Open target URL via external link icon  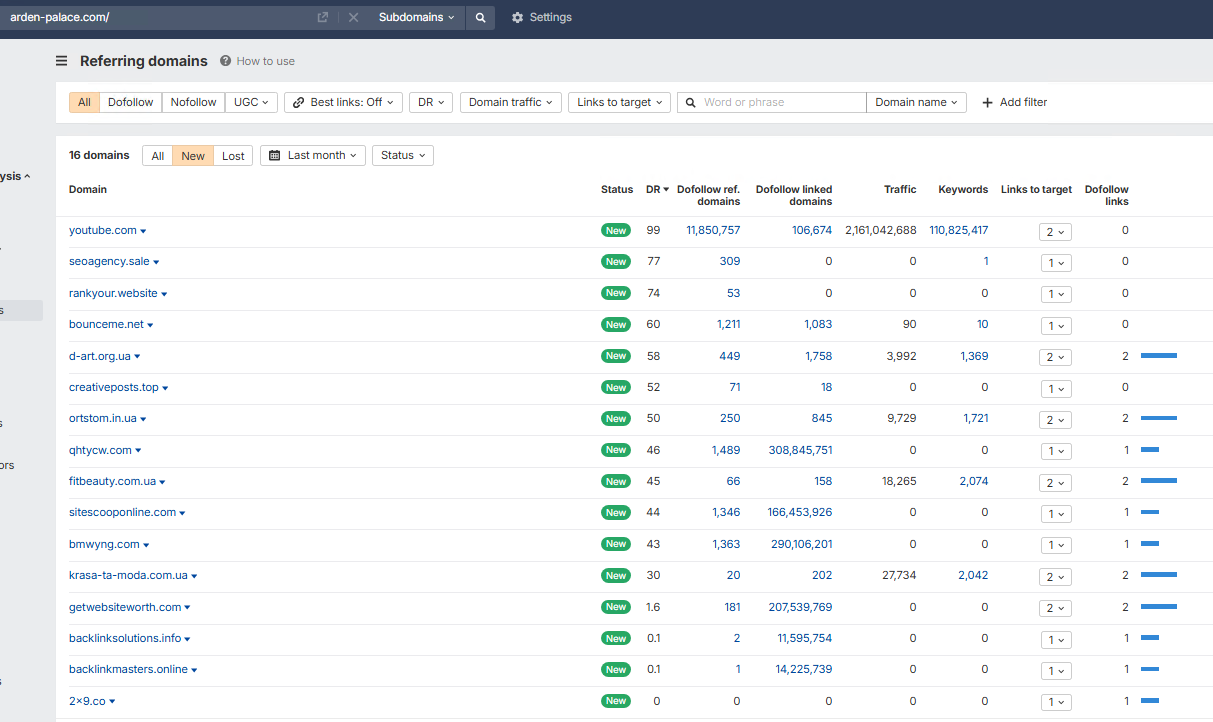pos(323,18)
